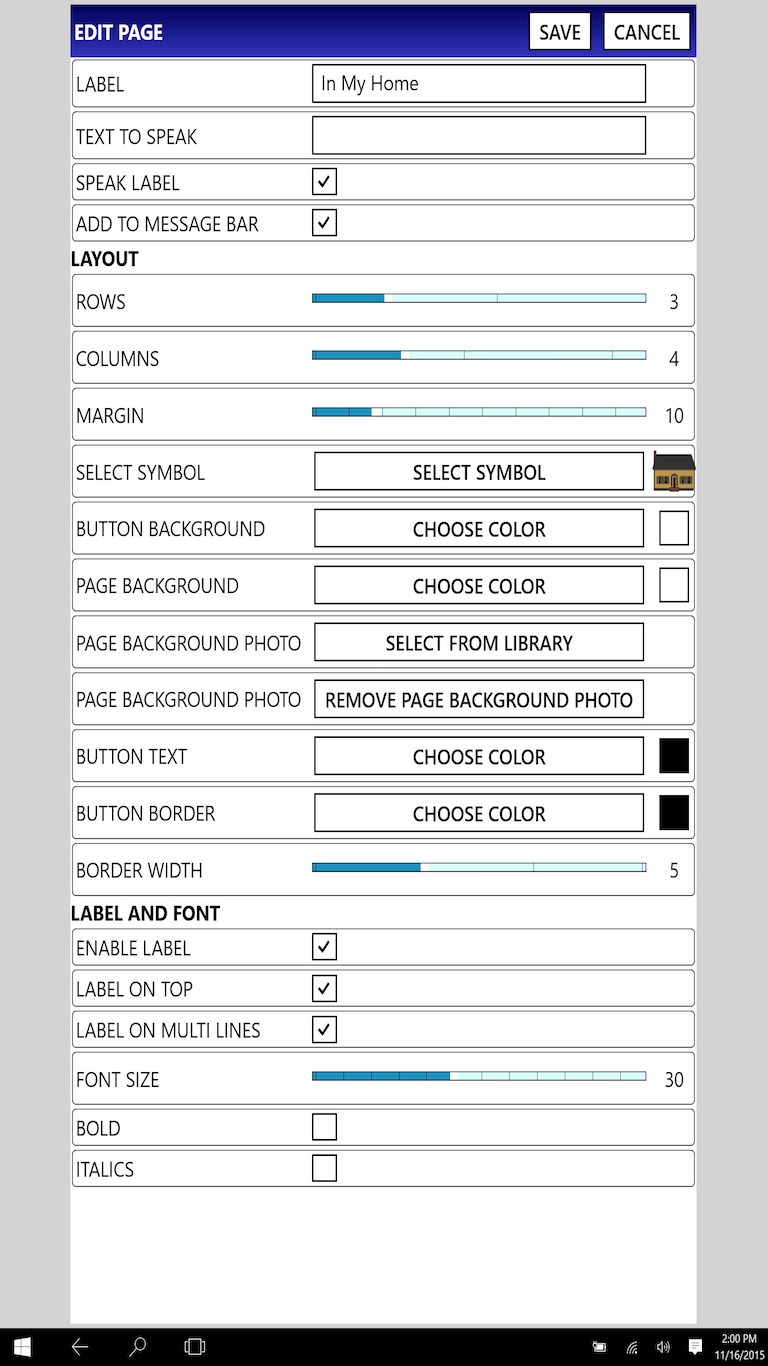768x1366 pixels.
Task: Open the Windows Start menu
Action: [21, 1346]
